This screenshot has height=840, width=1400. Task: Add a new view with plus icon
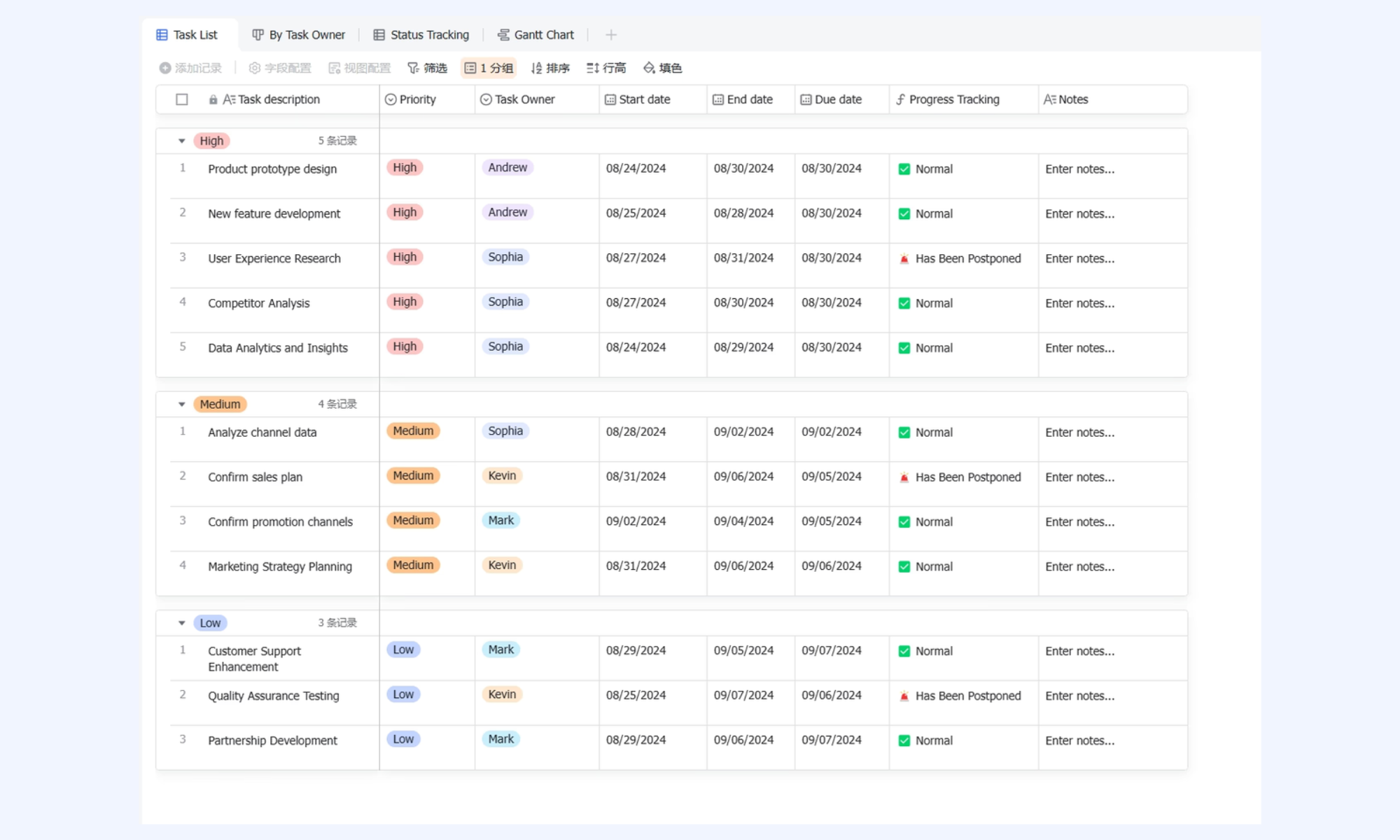pyautogui.click(x=611, y=35)
